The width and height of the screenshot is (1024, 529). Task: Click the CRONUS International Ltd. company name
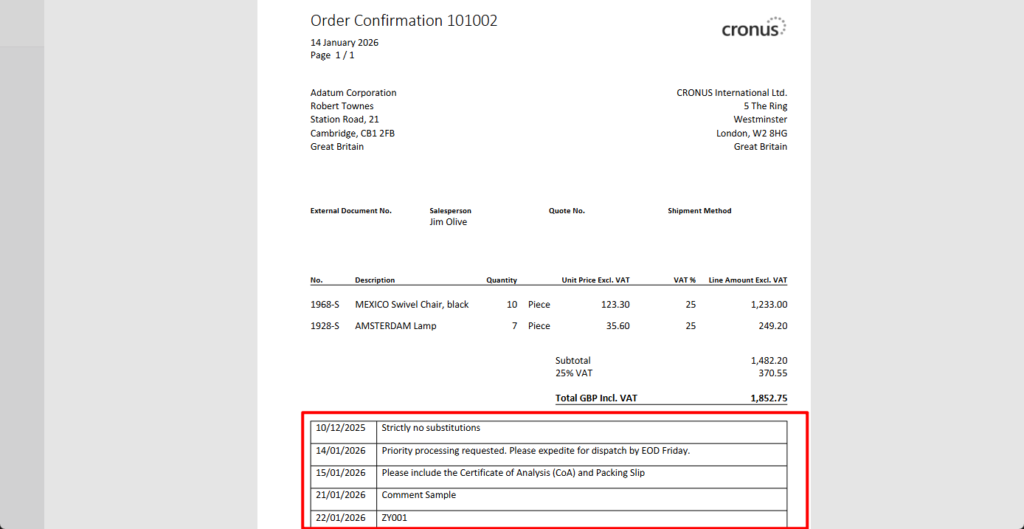click(x=731, y=93)
